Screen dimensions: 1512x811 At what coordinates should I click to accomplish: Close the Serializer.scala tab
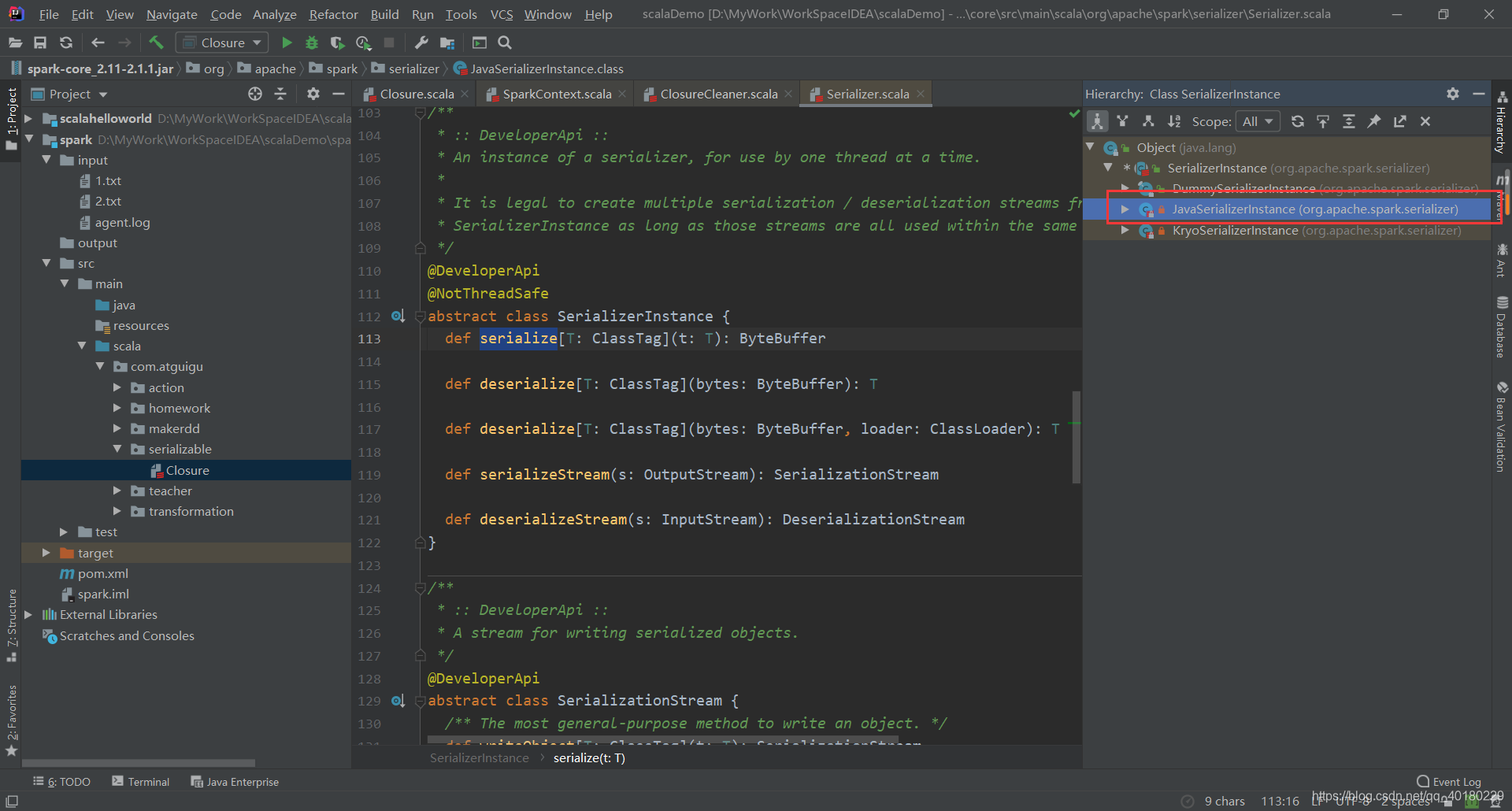(920, 94)
